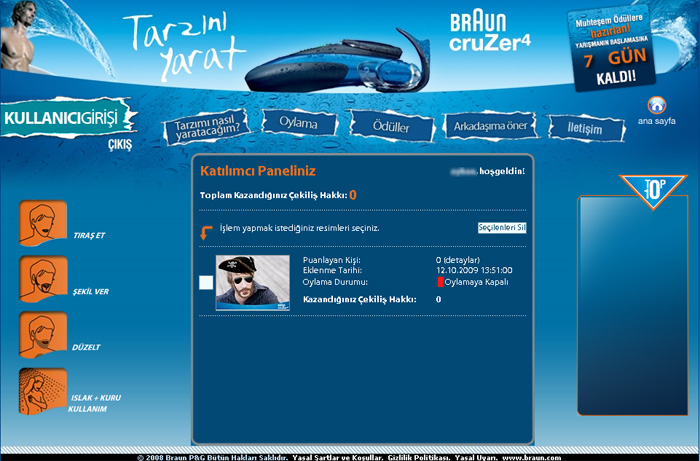Click the Puanlayan Kişi label
Image resolution: width=700 pixels, height=461 pixels.
click(x=331, y=260)
